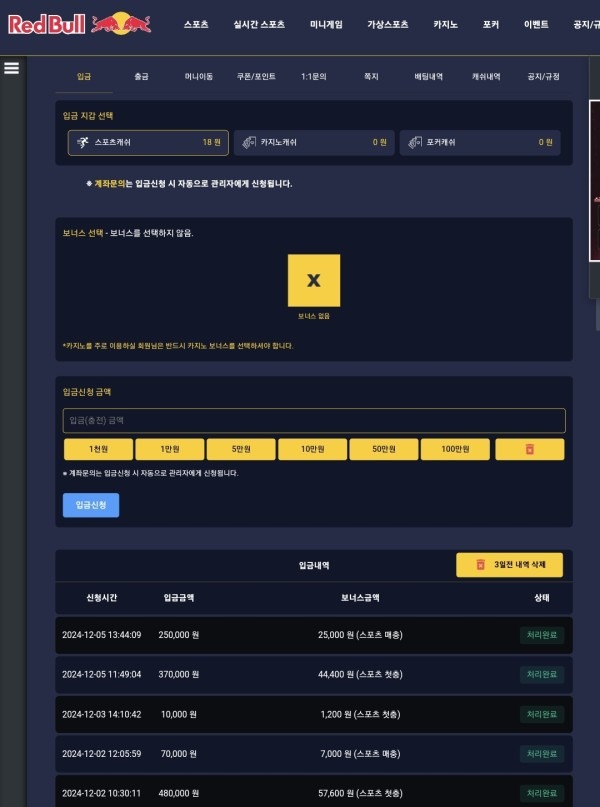Select the 스포츠캐쉬 wallet
This screenshot has height=807, width=600.
click(x=149, y=142)
